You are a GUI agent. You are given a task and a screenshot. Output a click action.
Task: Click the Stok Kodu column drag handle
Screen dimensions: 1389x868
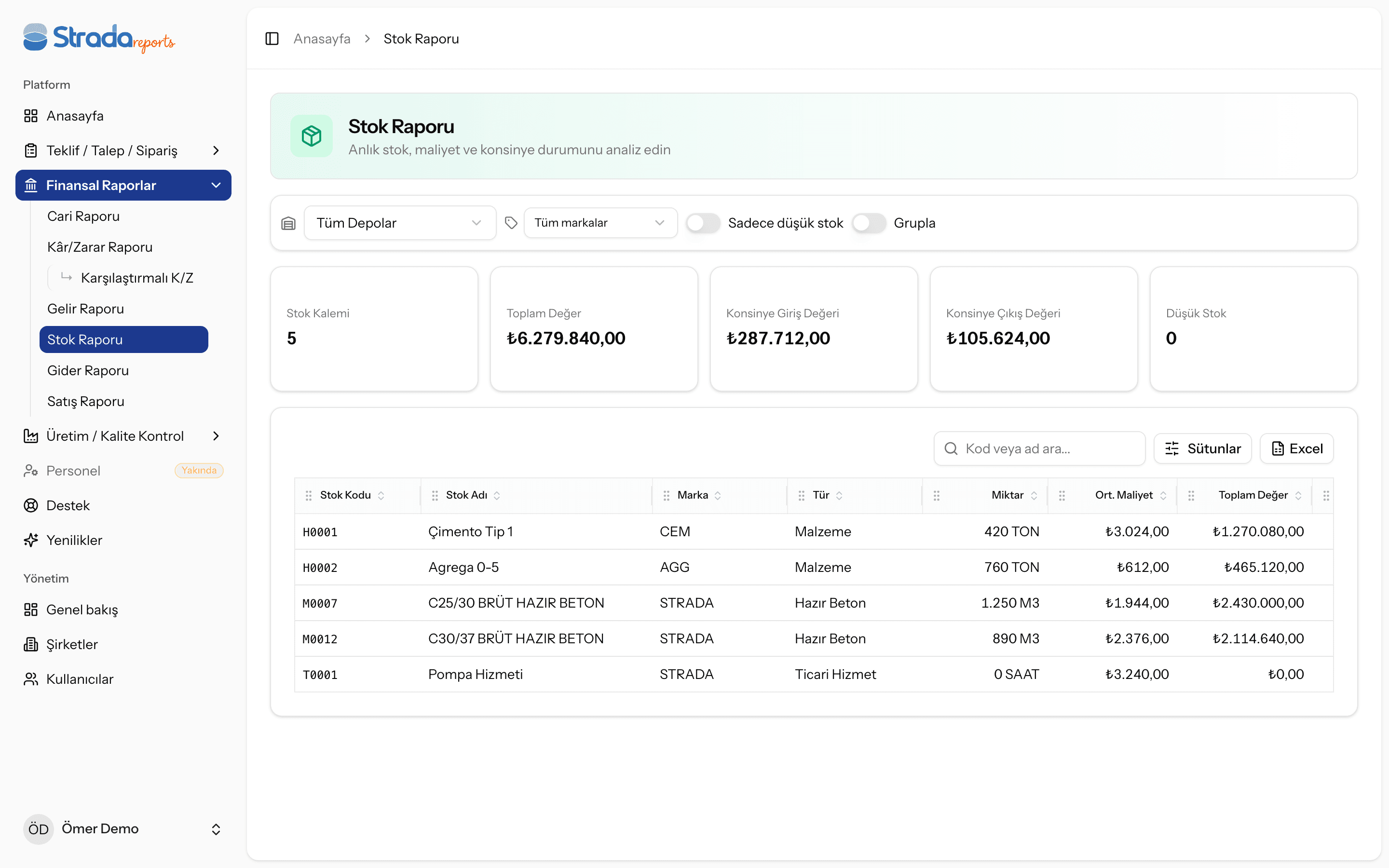(x=309, y=495)
